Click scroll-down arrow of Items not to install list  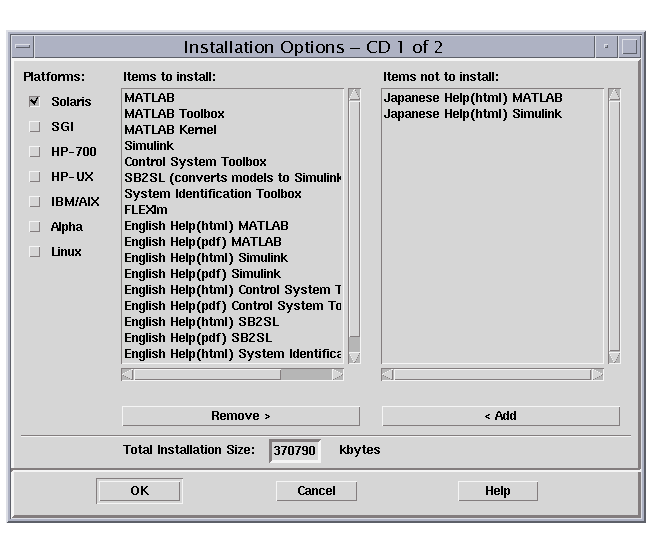[x=614, y=358]
